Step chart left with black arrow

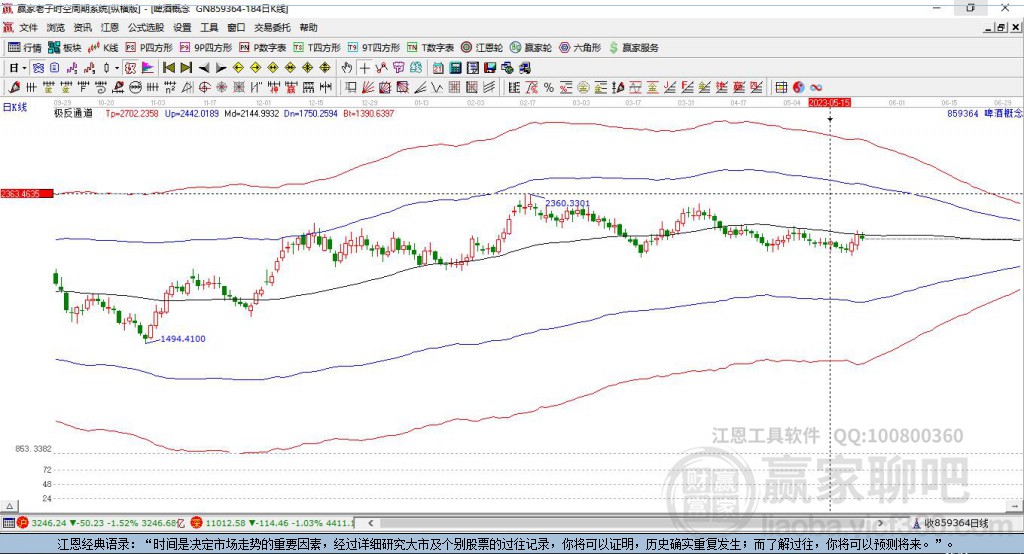coord(204,68)
